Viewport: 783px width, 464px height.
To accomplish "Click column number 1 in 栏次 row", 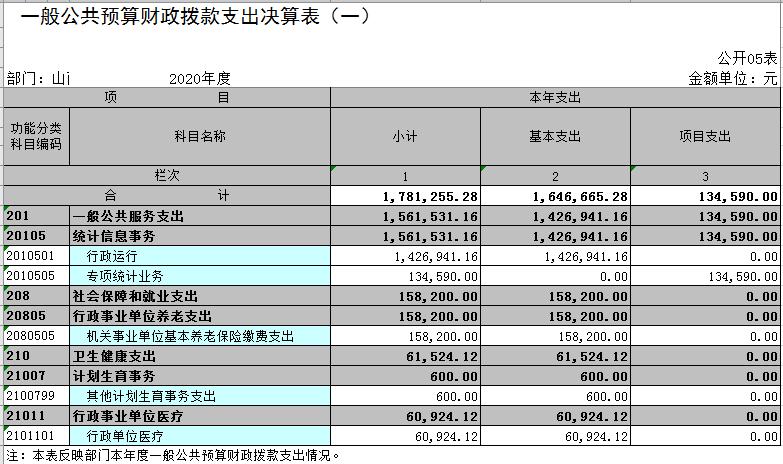I will [x=405, y=176].
